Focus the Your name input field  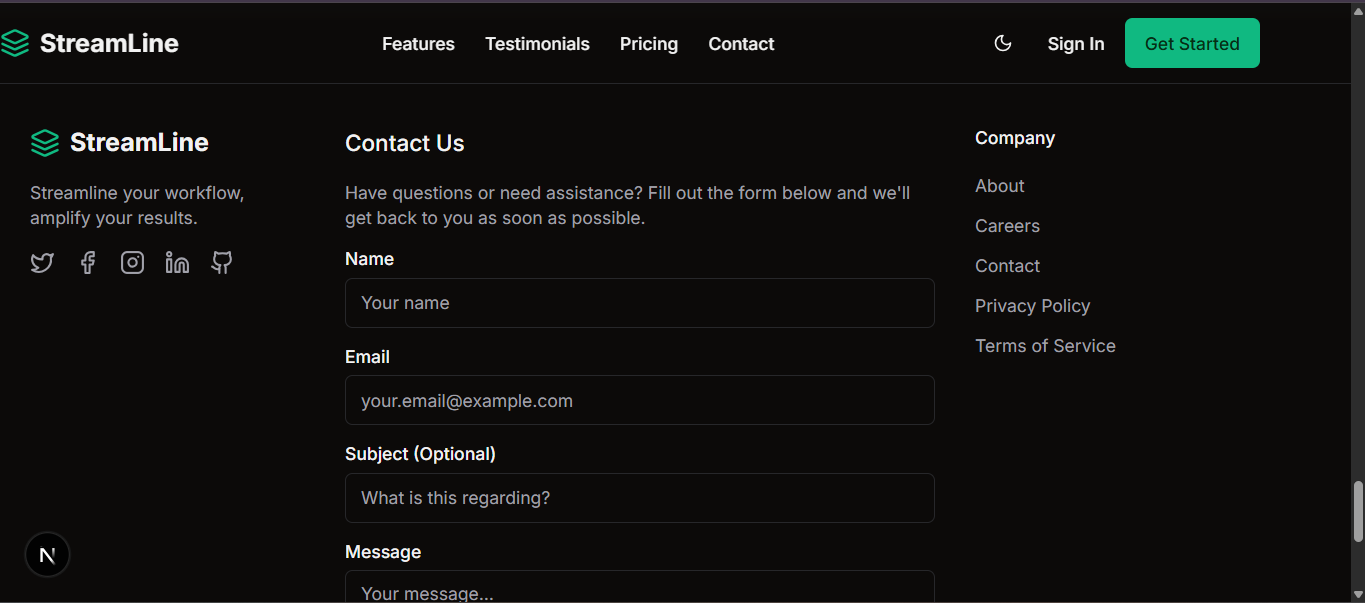639,303
